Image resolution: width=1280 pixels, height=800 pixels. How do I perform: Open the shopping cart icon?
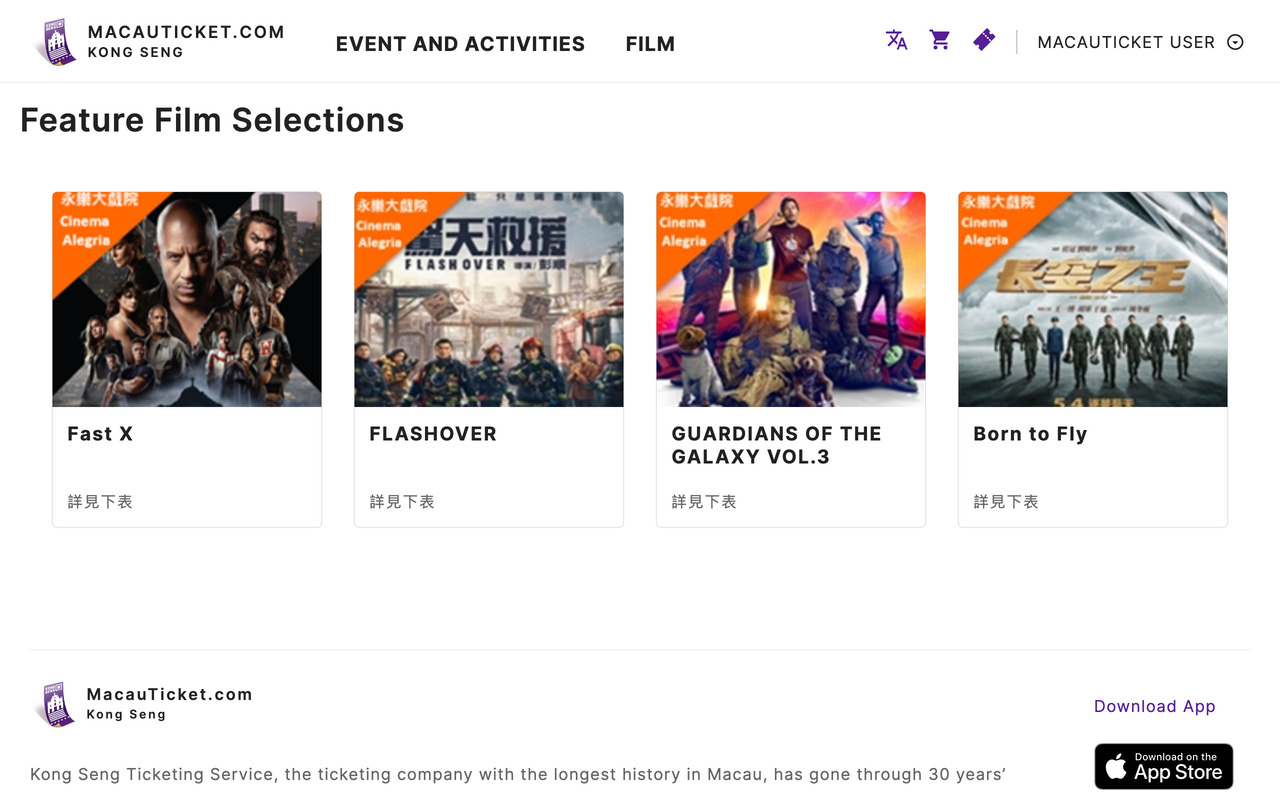940,40
